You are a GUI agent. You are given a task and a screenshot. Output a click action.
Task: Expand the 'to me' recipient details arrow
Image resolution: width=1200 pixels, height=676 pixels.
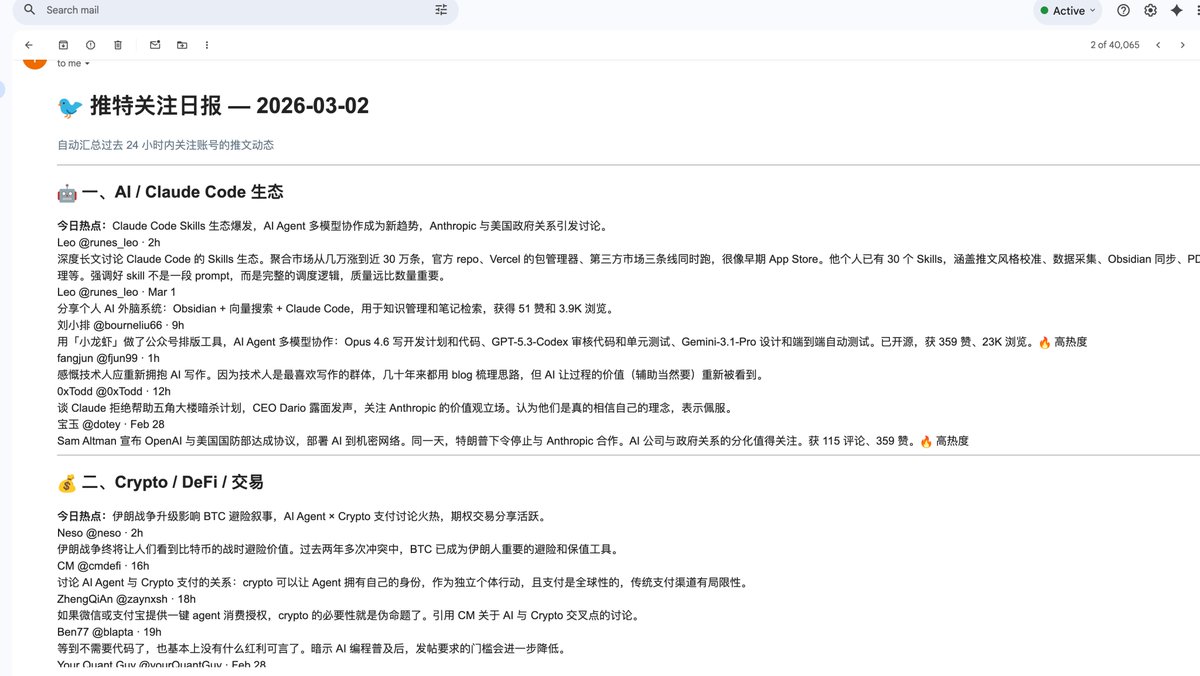[x=87, y=64]
